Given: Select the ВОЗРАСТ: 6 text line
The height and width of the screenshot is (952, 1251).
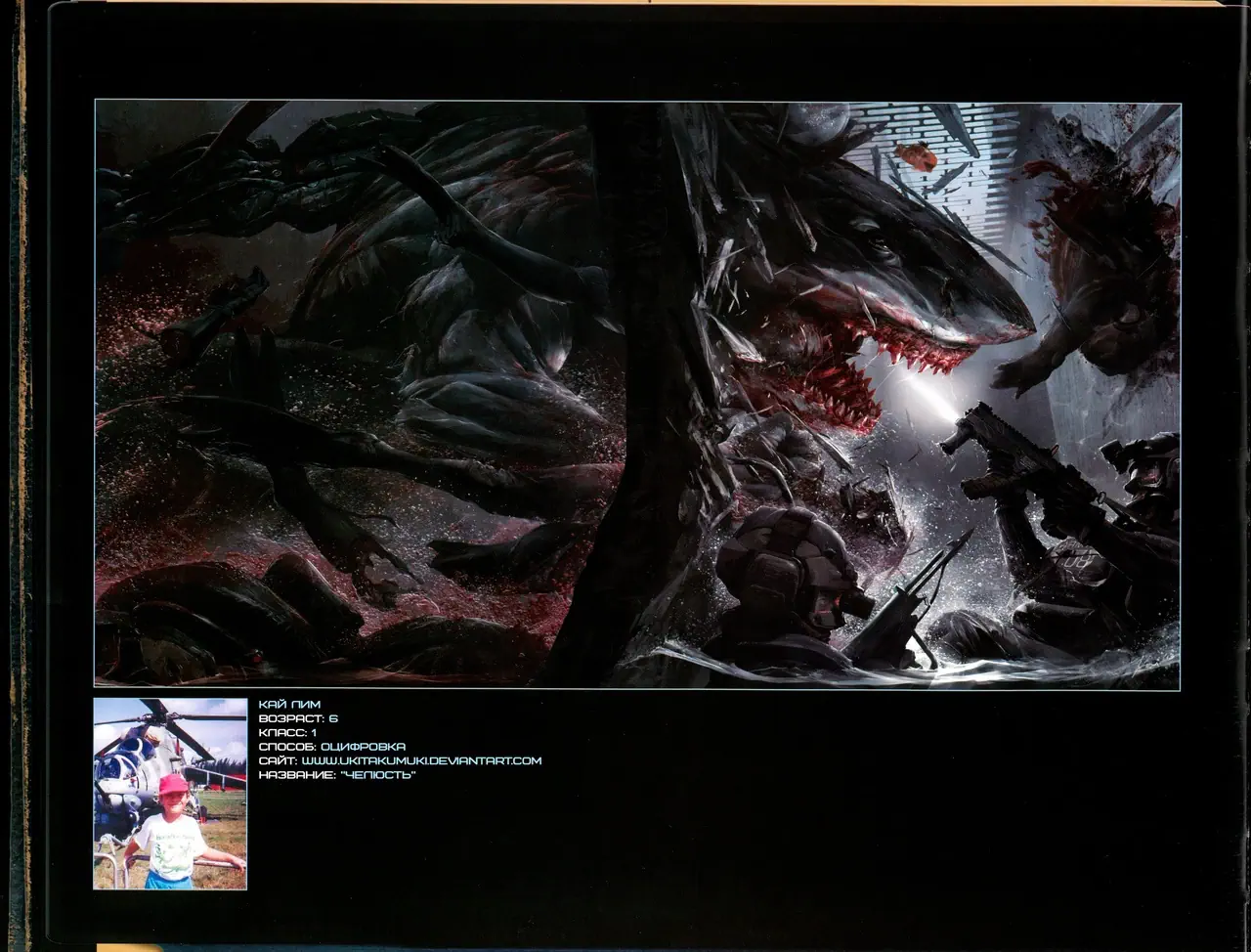Looking at the screenshot, I should (x=298, y=718).
